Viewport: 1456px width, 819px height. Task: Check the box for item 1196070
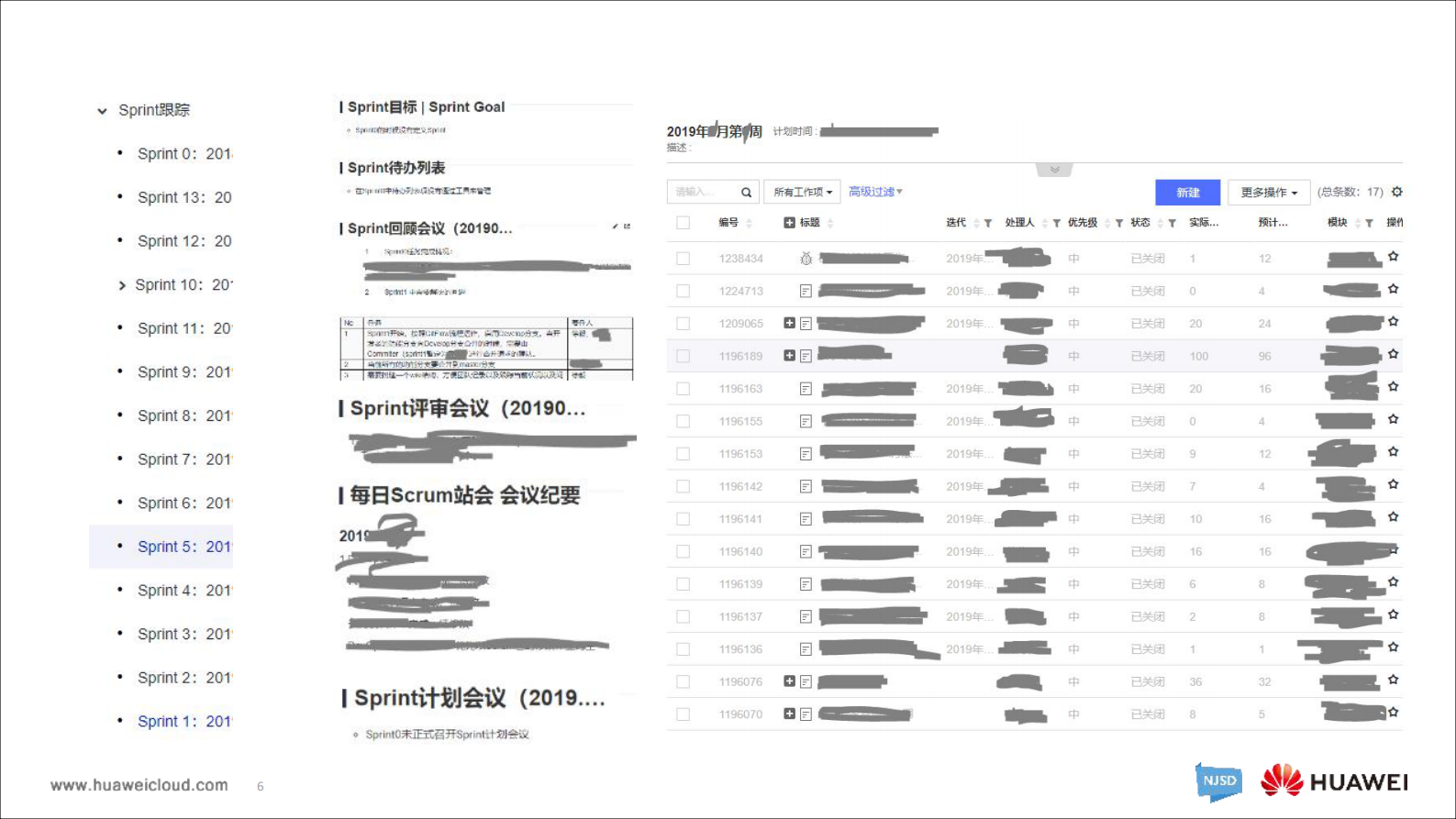[683, 714]
